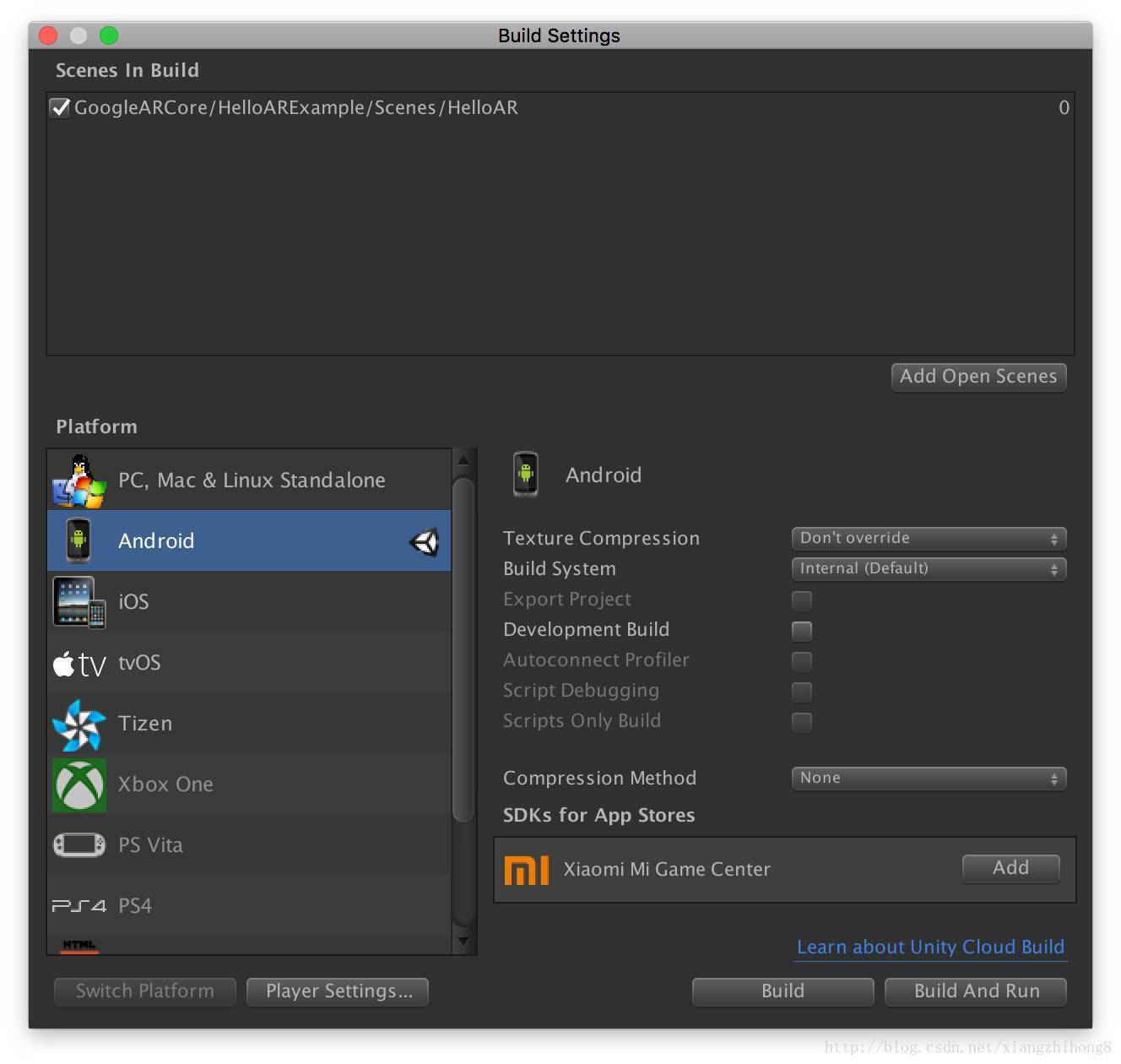The height and width of the screenshot is (1064, 1121).
Task: Click the Texture Compression label
Action: (x=601, y=539)
